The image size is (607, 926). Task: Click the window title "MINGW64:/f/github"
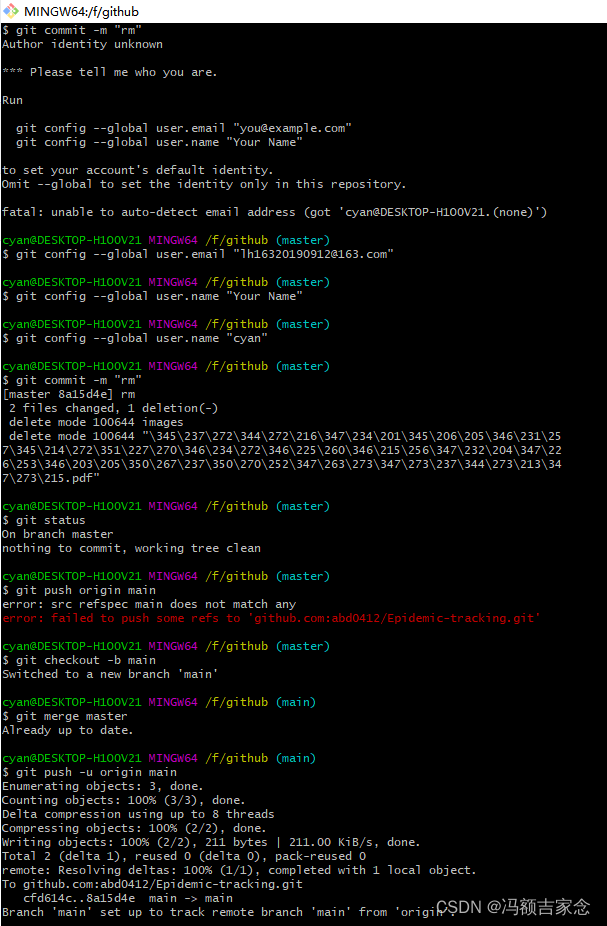coord(81,11)
